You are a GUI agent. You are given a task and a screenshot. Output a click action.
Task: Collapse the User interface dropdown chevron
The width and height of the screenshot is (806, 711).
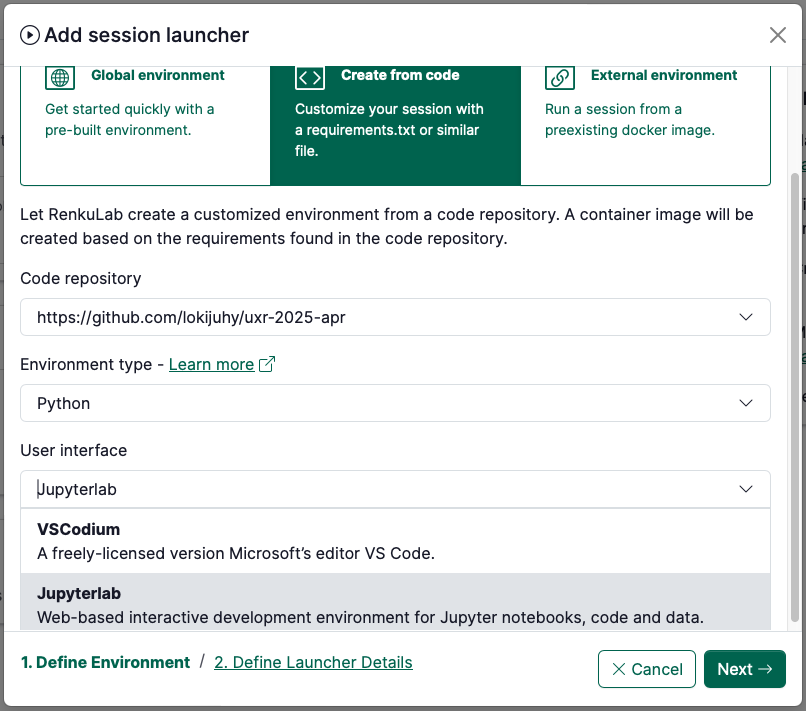(x=745, y=489)
